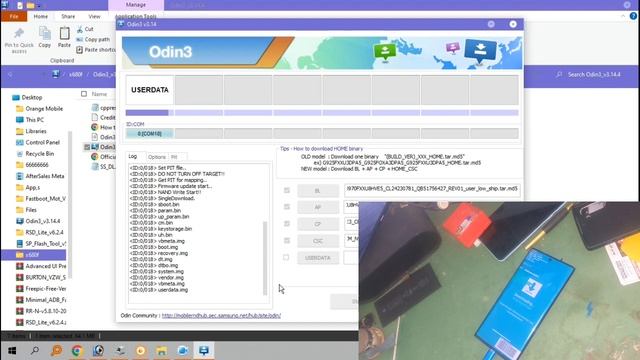The width and height of the screenshot is (640, 360).
Task: Switch to the Share ribbon tab
Action: [x=68, y=16]
